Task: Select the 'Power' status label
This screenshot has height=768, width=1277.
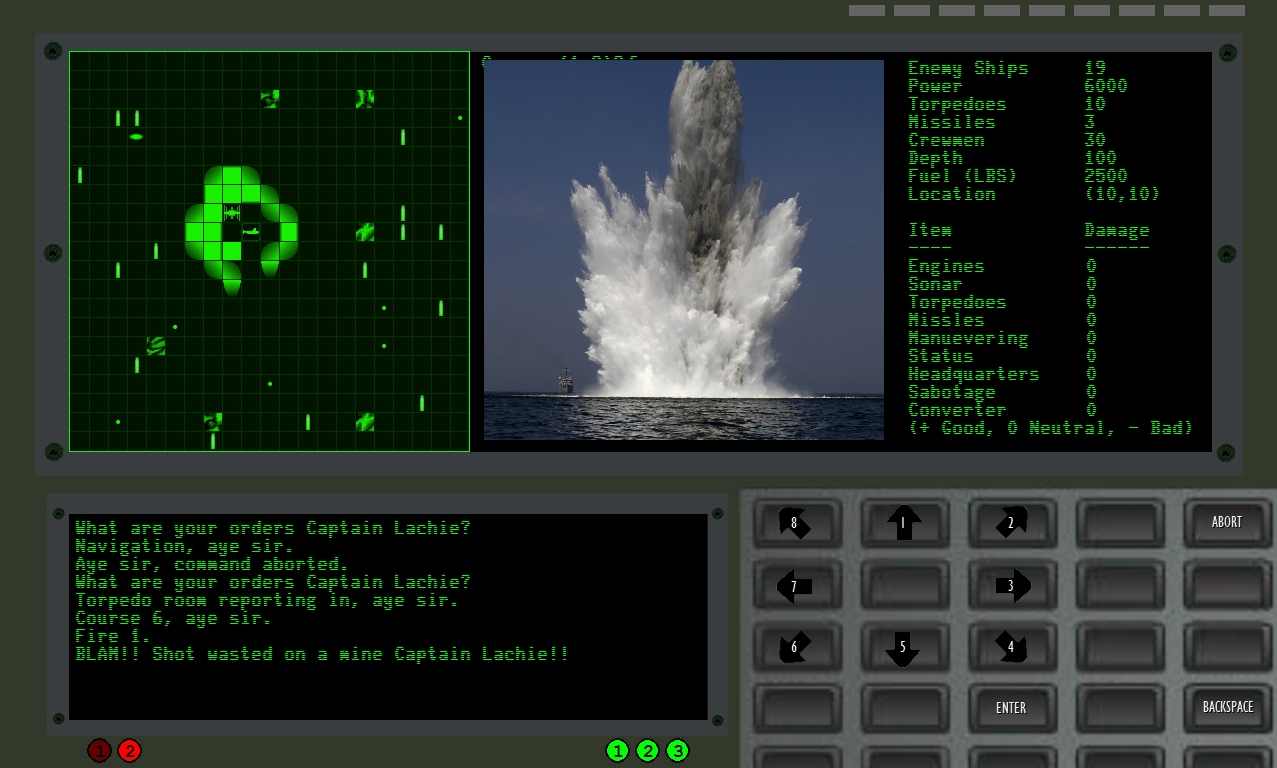Action: pos(935,86)
